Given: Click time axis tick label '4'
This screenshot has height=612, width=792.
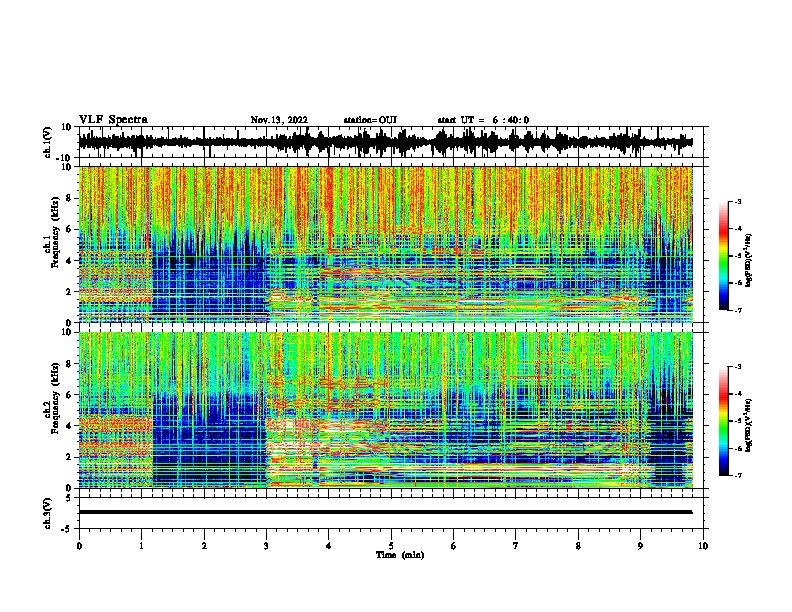Looking at the screenshot, I should coord(329,546).
